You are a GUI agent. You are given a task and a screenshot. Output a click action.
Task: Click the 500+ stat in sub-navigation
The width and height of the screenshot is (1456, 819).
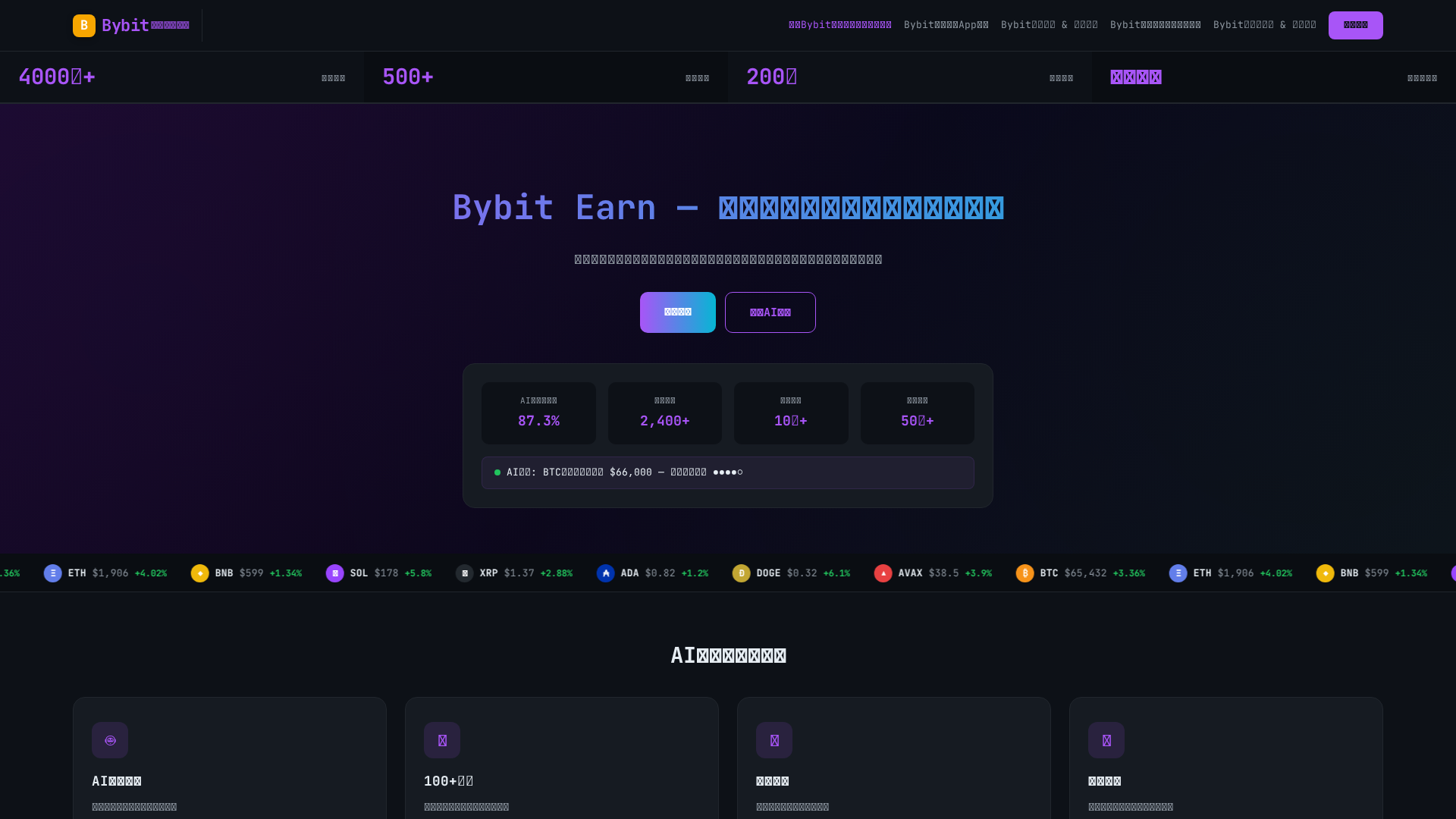point(408,77)
